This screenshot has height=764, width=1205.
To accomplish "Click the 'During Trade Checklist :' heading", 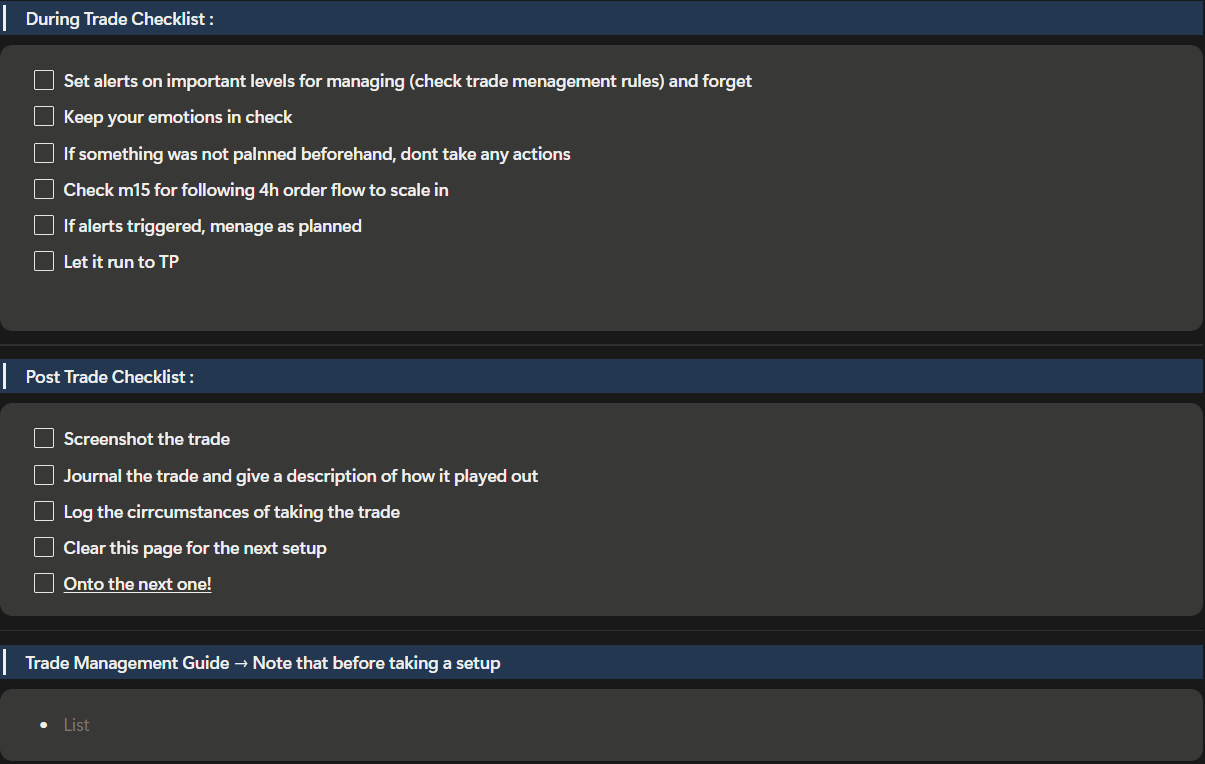I will pos(119,19).
